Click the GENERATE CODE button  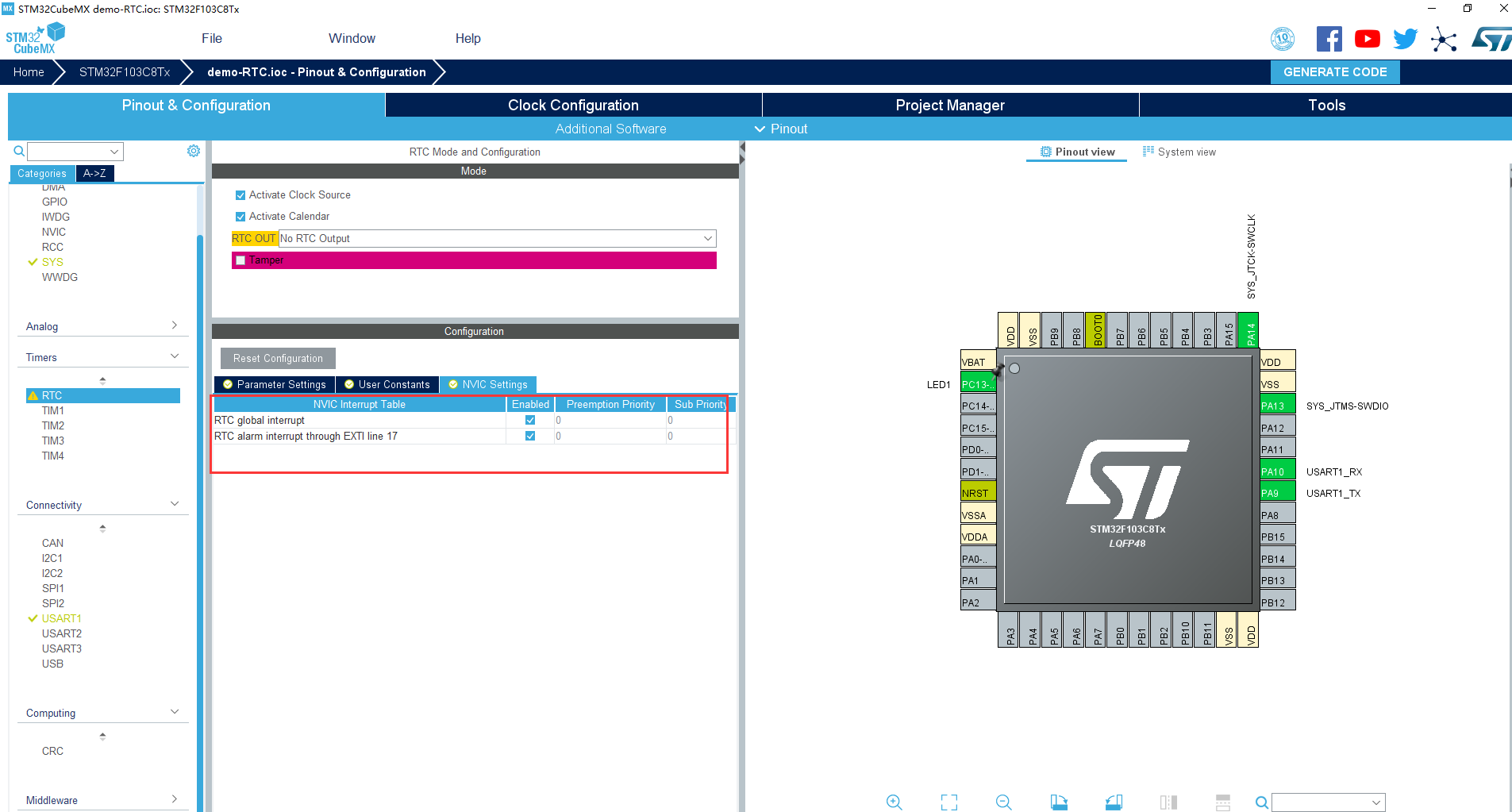(1335, 71)
